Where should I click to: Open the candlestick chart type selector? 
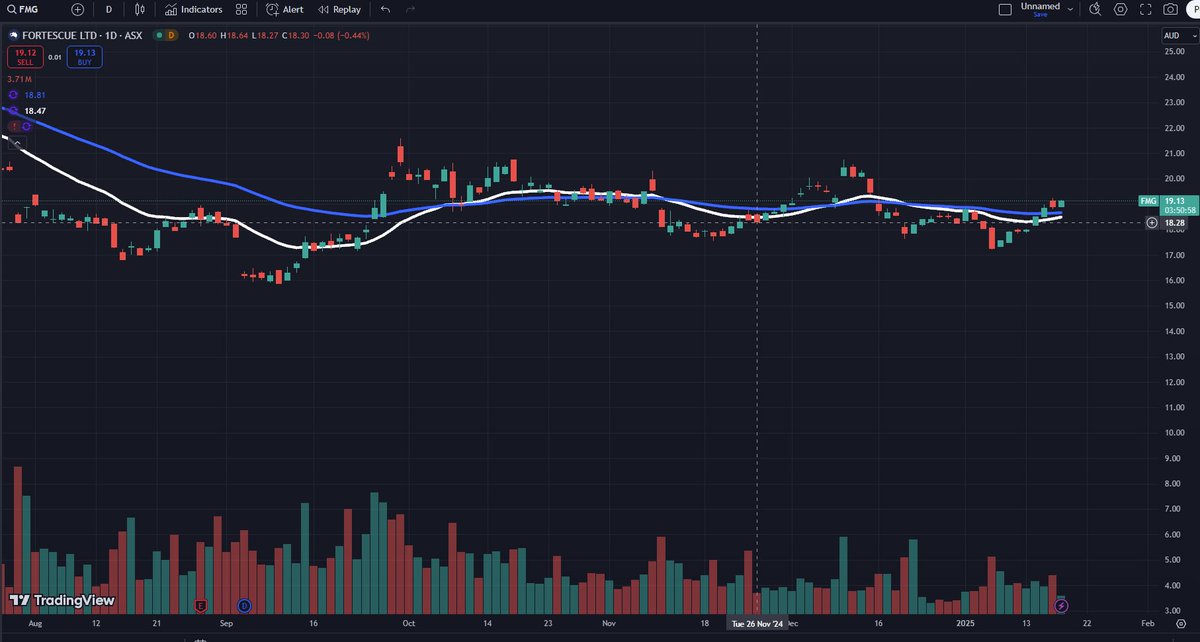pos(141,9)
